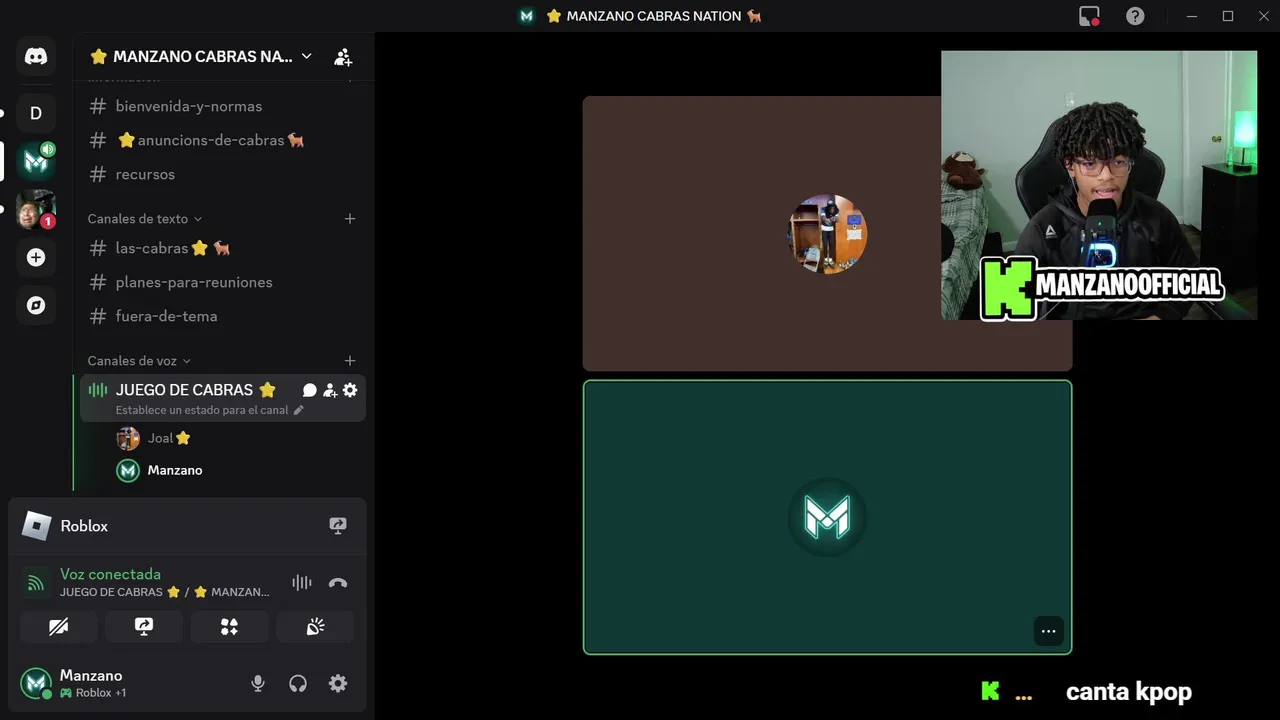This screenshot has width=1280, height=720.
Task: Open the inbox icon in title bar
Action: pyautogui.click(x=1089, y=16)
